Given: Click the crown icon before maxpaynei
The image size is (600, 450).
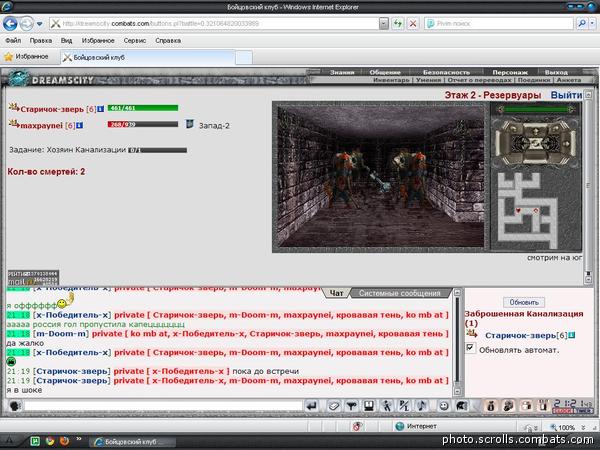Looking at the screenshot, I should (14, 124).
